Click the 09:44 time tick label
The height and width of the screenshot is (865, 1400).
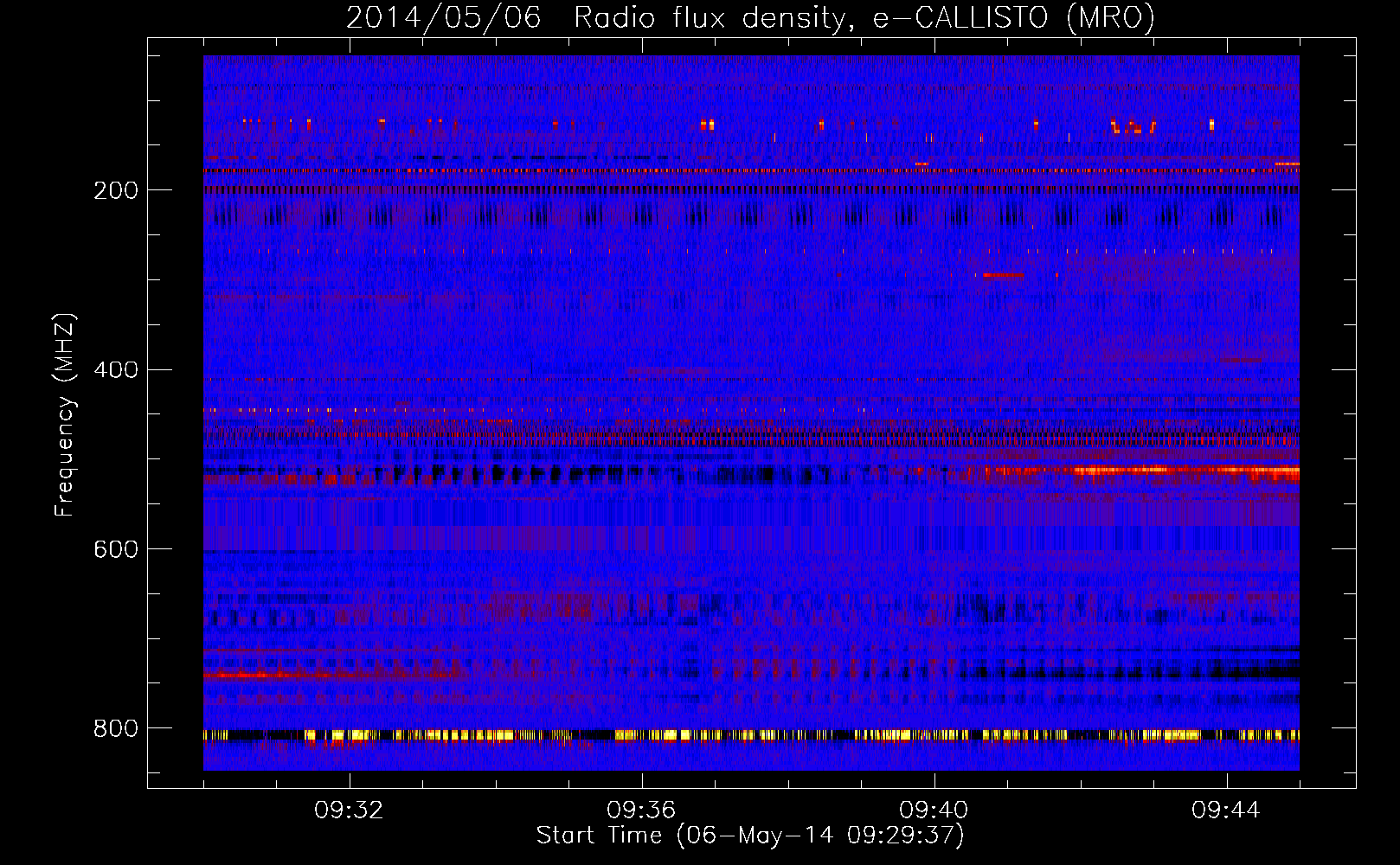pos(1226,811)
